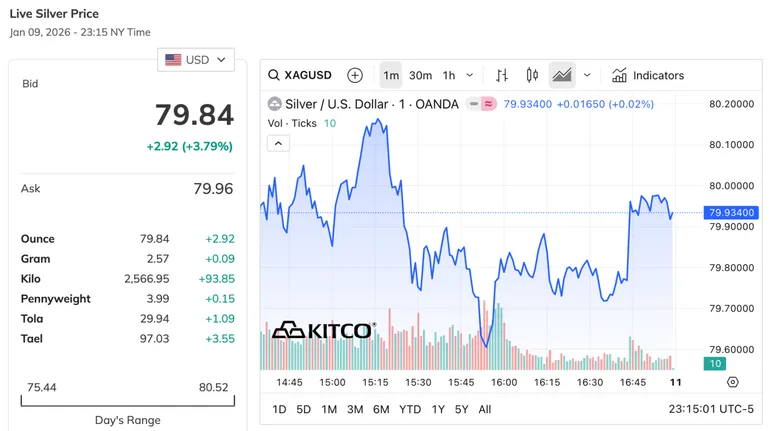Screen dimensions: 770x431
Task: Toggle the market status pill indicator
Action: (x=481, y=104)
